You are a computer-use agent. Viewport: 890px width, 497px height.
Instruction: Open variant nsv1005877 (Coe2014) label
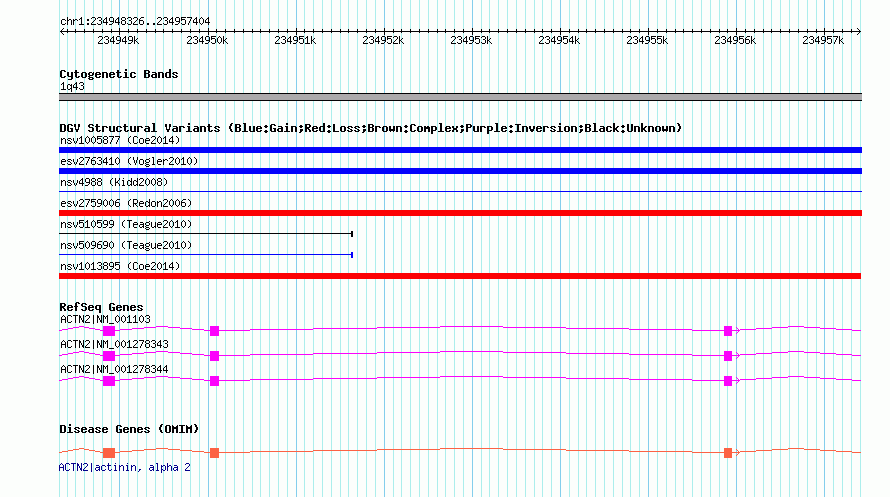pyautogui.click(x=120, y=140)
